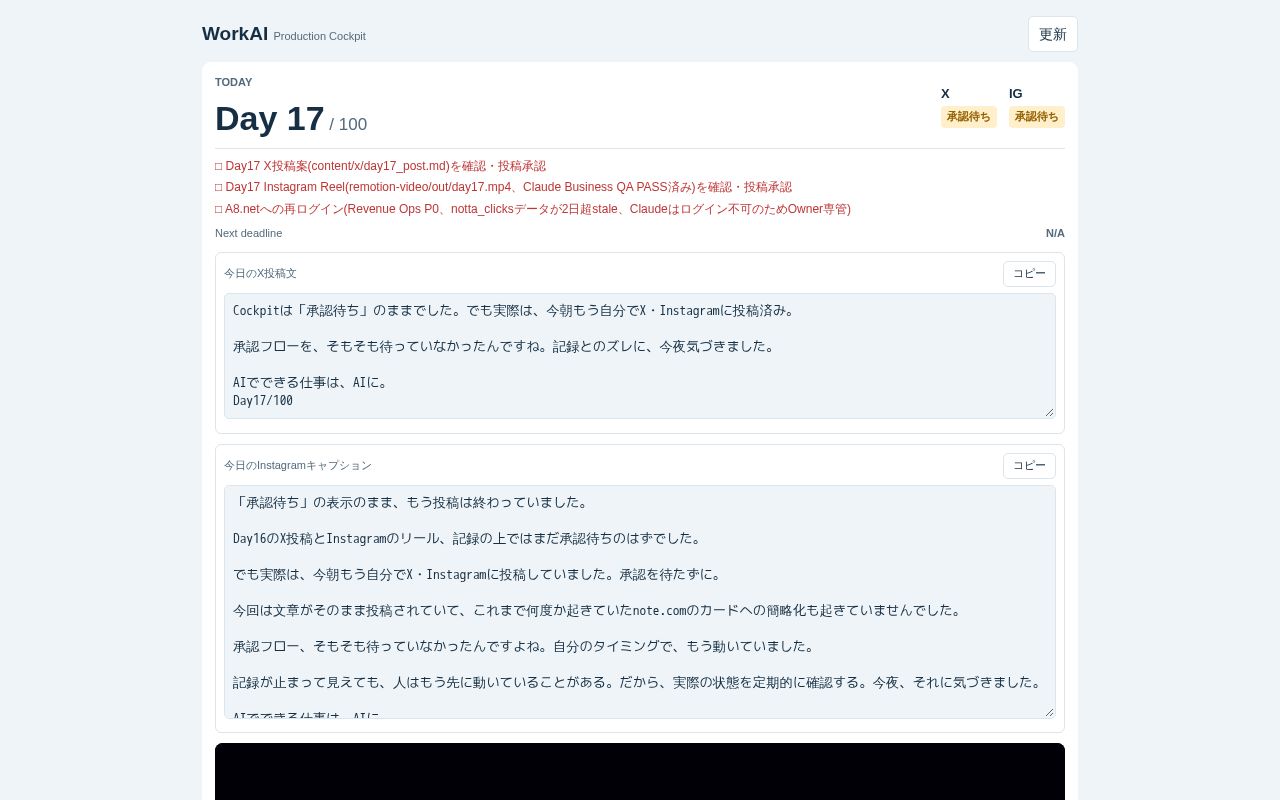Click the 更新 refresh button
The image size is (1280, 800).
pos(1052,34)
